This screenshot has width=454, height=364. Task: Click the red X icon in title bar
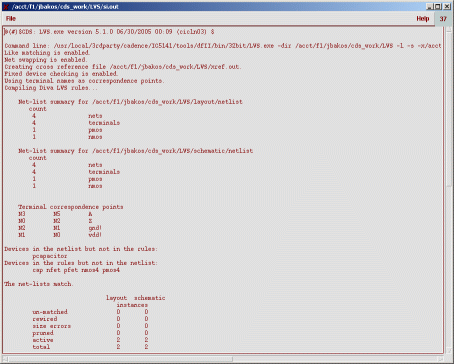[x=6, y=6]
